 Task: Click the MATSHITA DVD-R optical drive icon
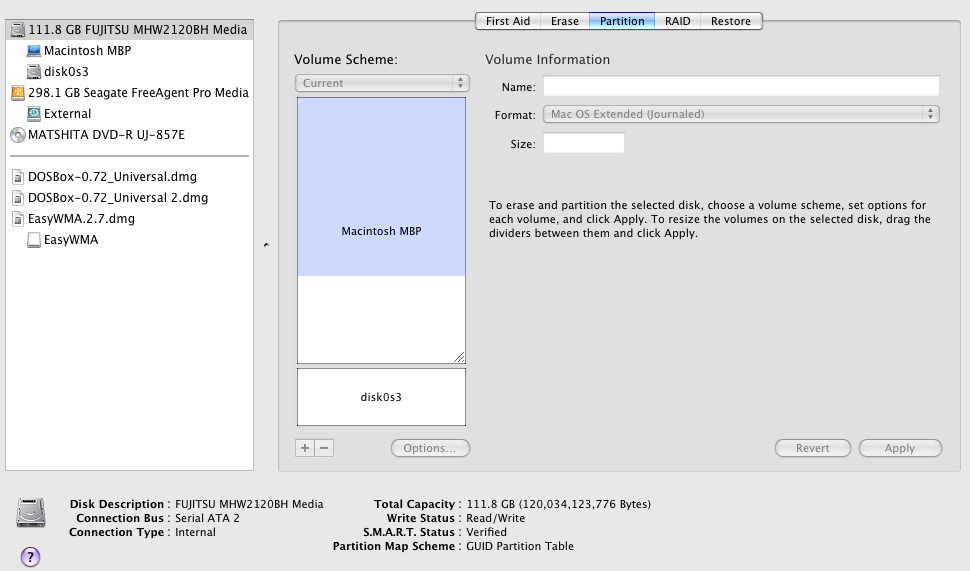[x=18, y=135]
